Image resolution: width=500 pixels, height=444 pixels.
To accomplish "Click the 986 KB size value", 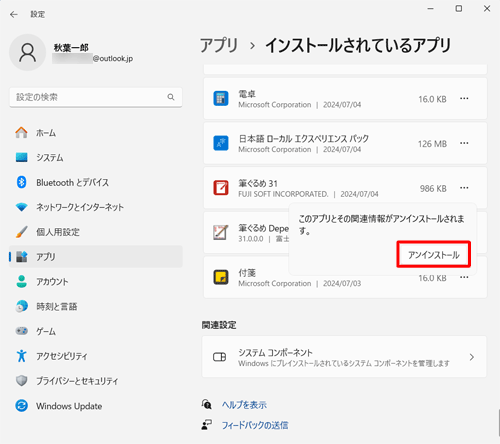I will tap(433, 188).
